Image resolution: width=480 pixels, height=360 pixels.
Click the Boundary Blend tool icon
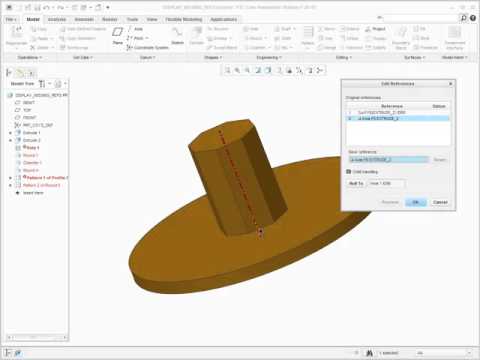tap(401, 33)
